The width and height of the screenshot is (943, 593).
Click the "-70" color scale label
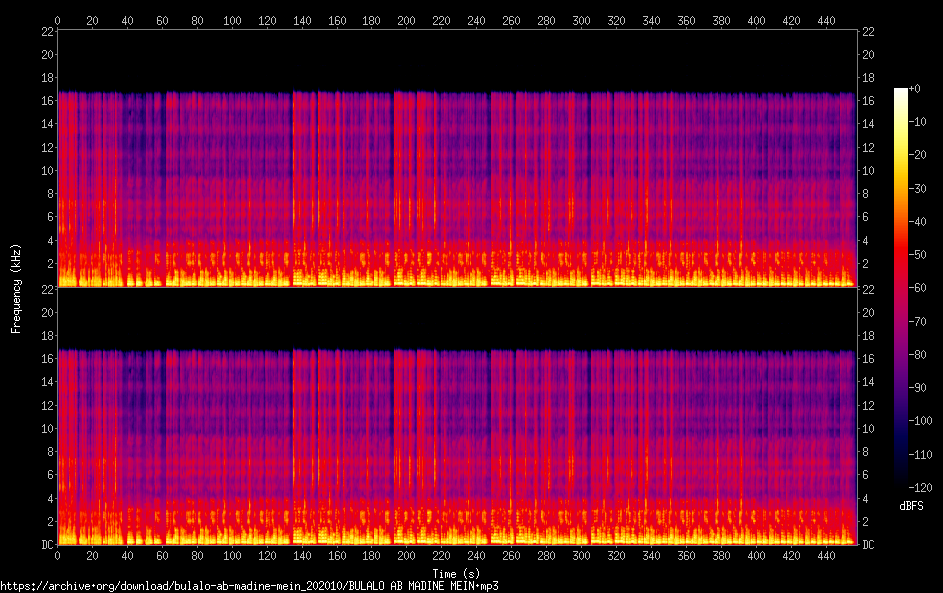(x=917, y=321)
